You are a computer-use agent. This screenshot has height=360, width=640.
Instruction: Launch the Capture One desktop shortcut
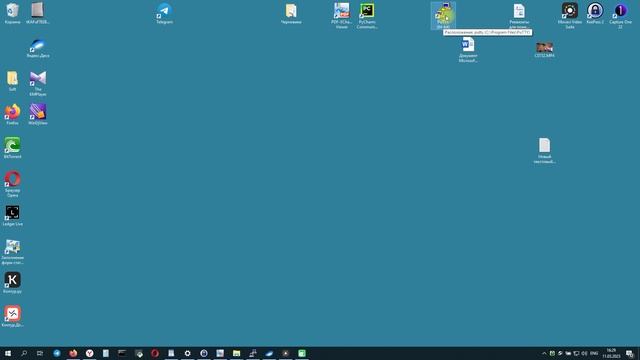pos(620,16)
